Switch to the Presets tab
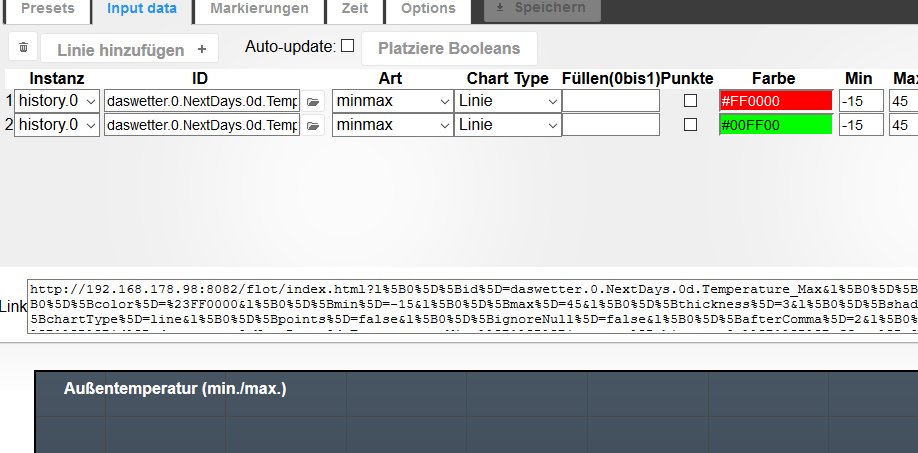Screen dimensions: 918x453 [x=47, y=9]
